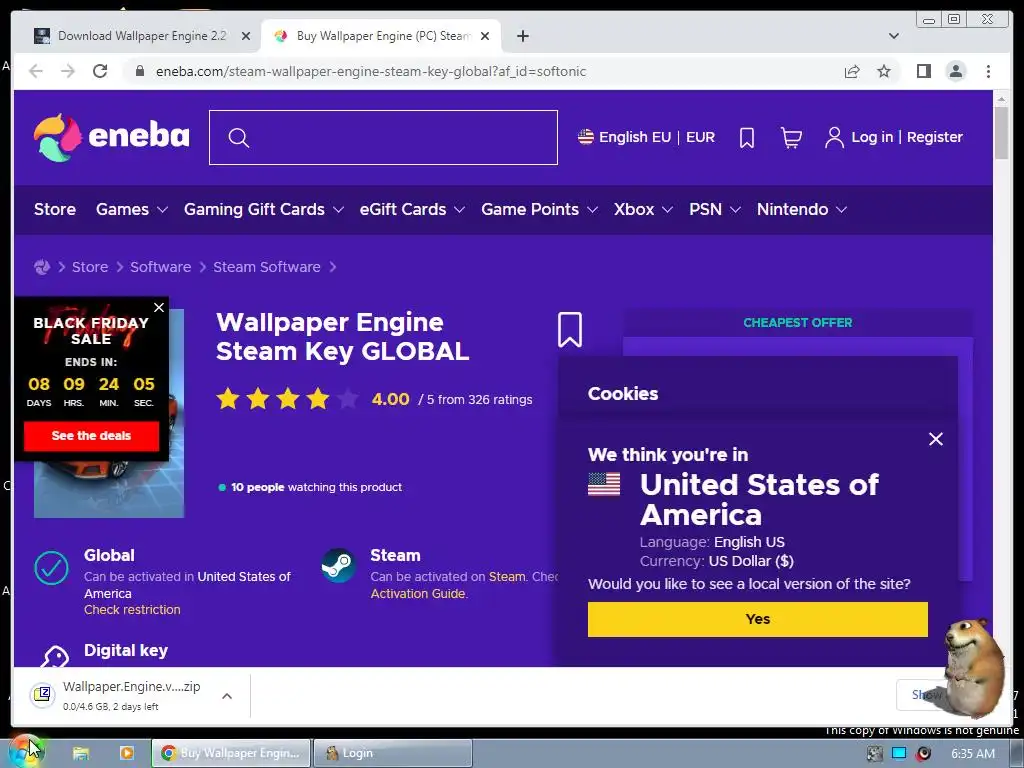Click the Global checkmark icon

[51, 568]
